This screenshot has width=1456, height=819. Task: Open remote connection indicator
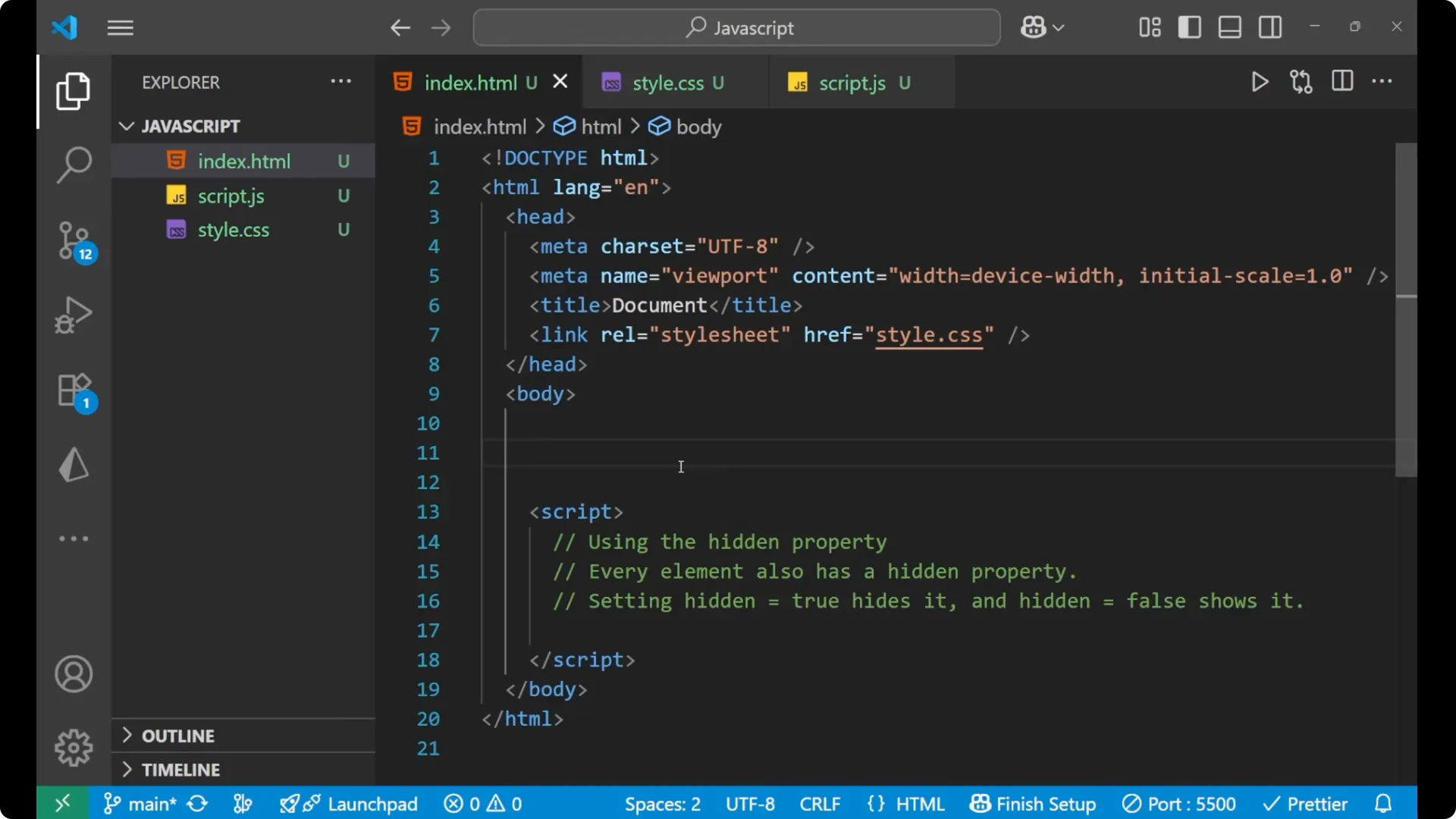click(61, 803)
